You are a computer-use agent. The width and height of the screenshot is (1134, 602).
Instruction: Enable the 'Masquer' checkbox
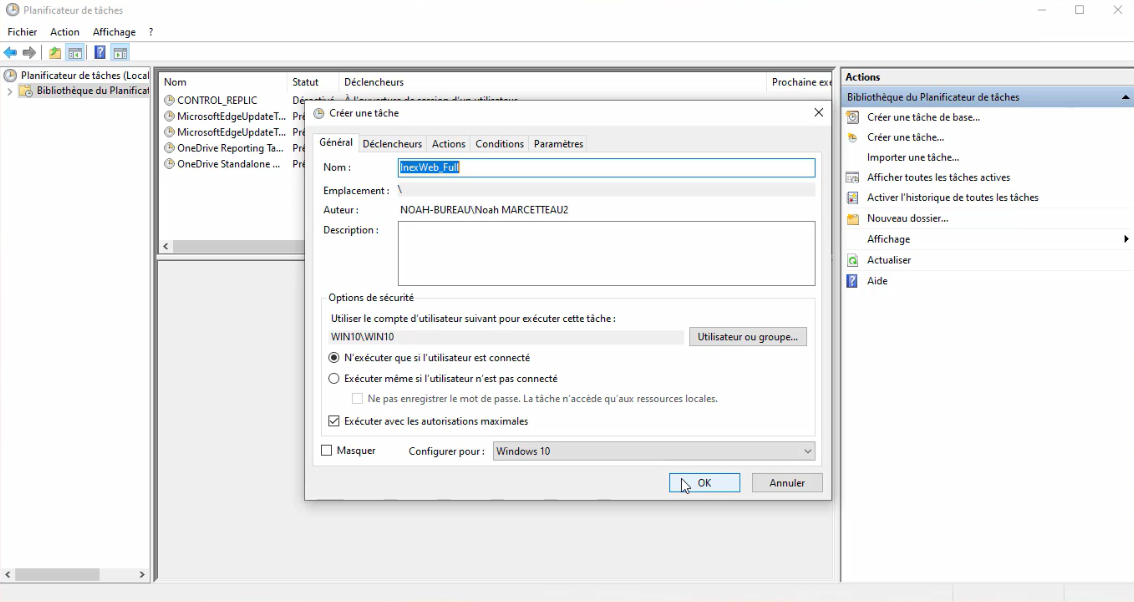pos(327,451)
